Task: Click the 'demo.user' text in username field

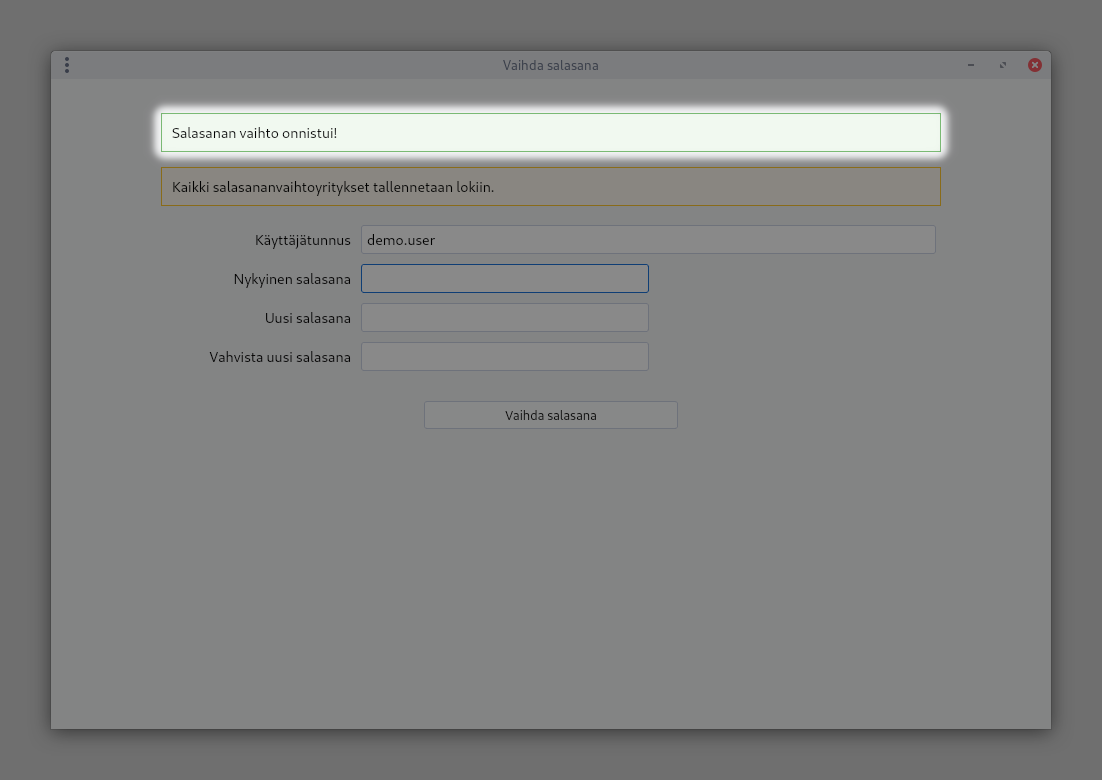Action: tap(401, 240)
